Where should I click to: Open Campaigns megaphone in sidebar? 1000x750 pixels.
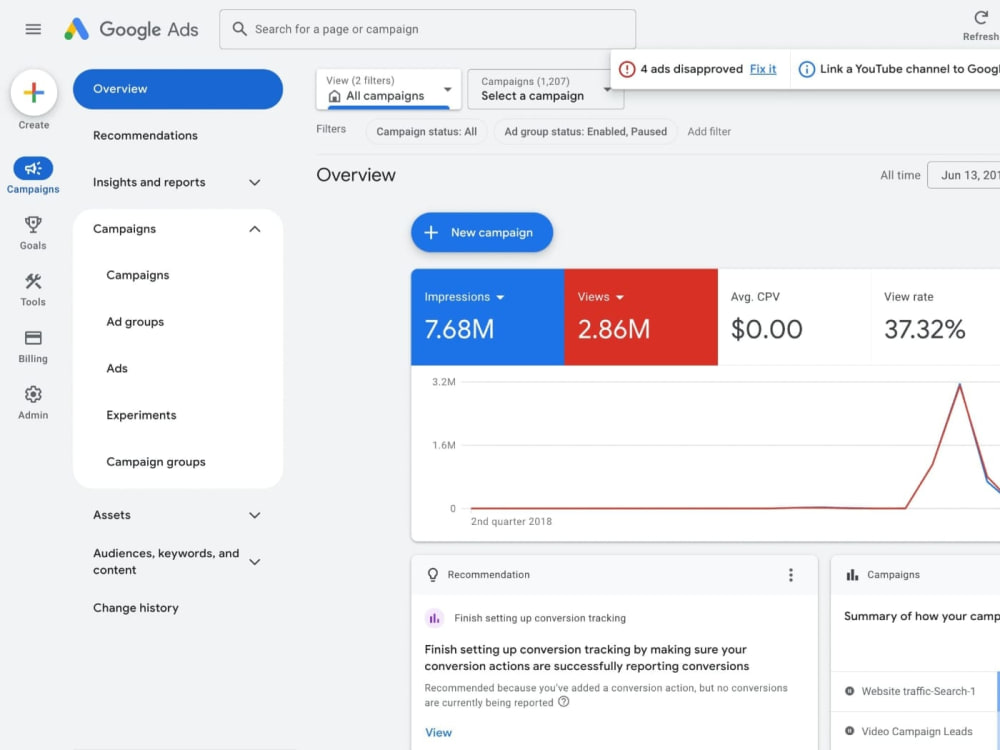coord(33,168)
